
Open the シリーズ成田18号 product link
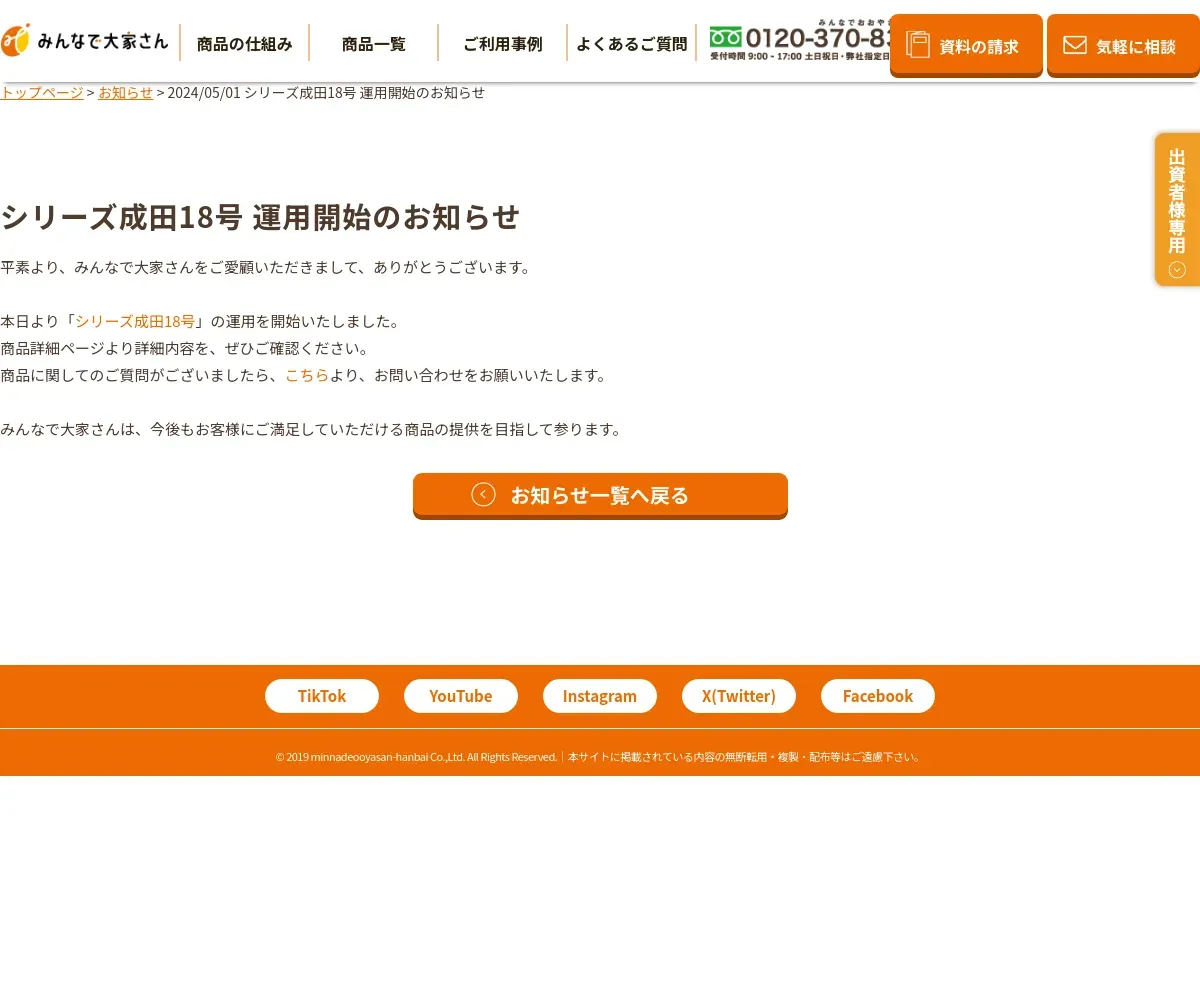(135, 321)
